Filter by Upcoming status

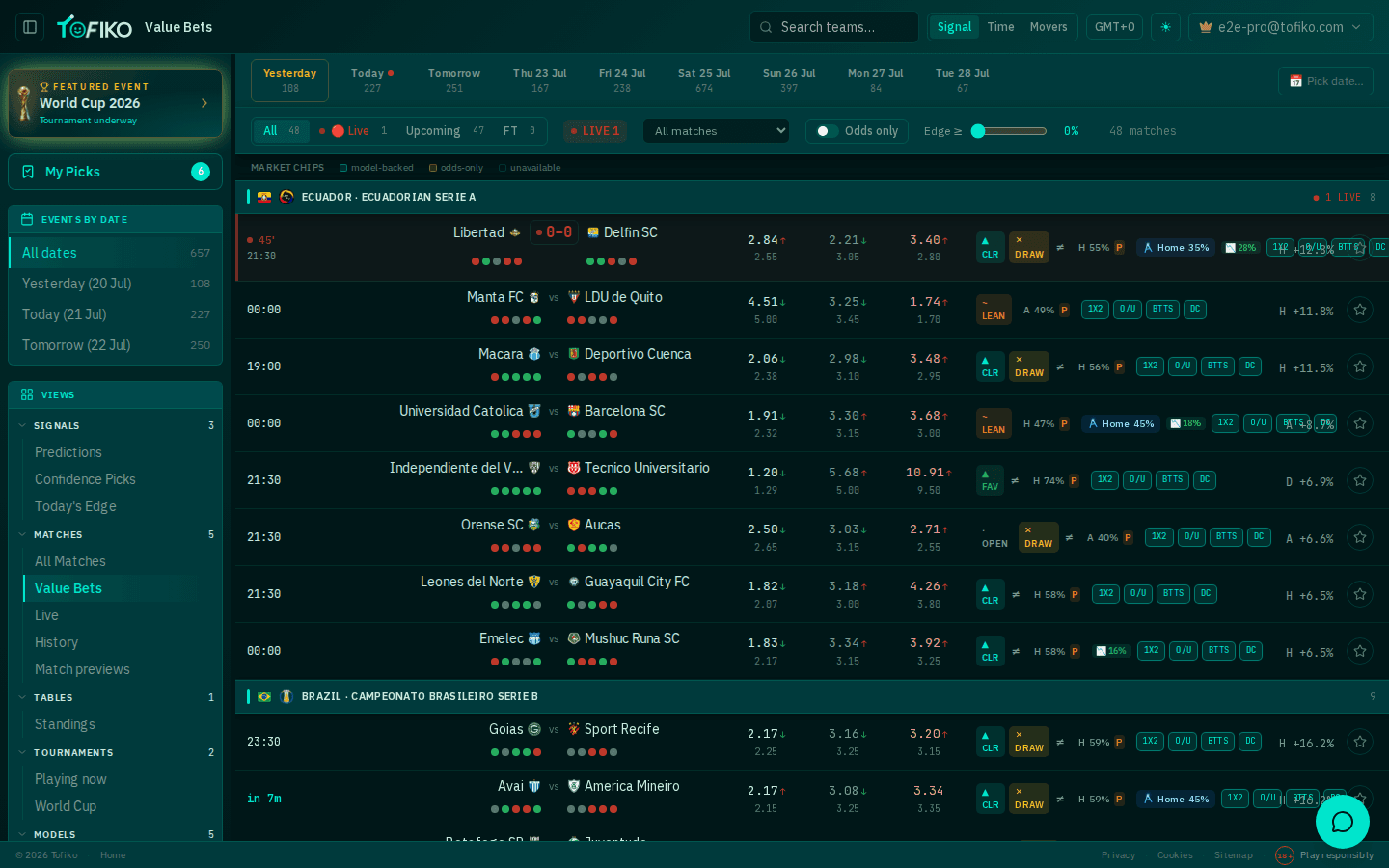[445, 131]
